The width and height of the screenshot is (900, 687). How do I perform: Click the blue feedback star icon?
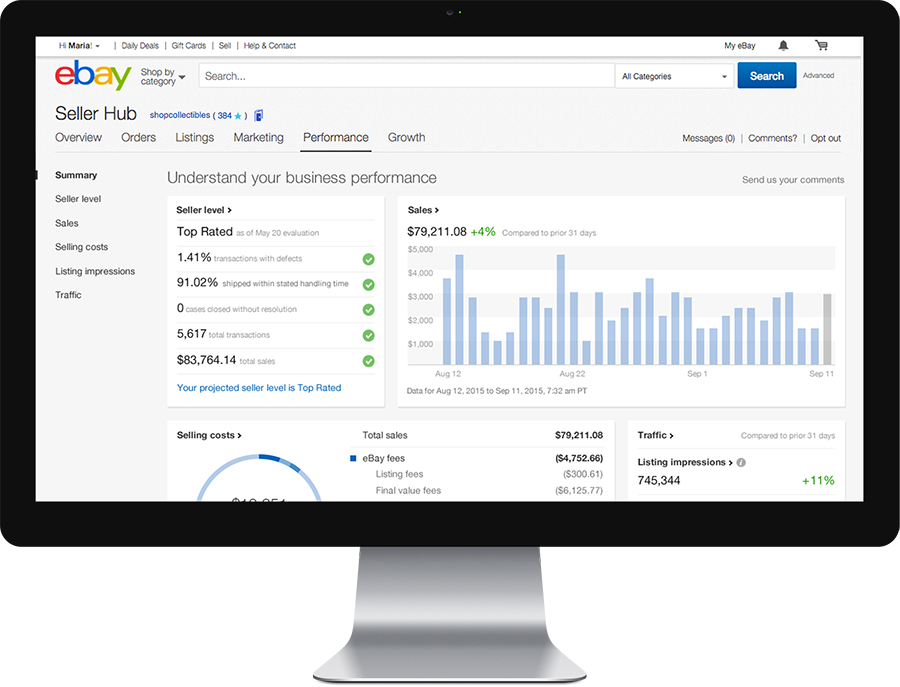point(238,116)
